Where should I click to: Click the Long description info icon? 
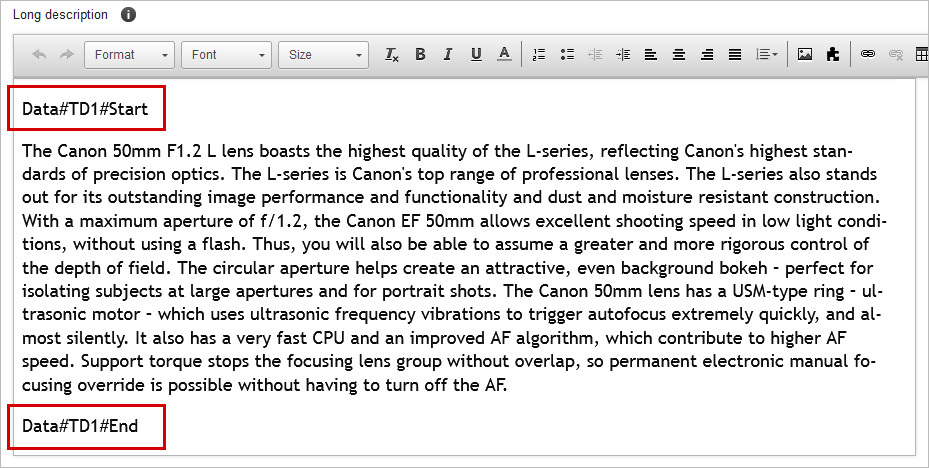(128, 15)
